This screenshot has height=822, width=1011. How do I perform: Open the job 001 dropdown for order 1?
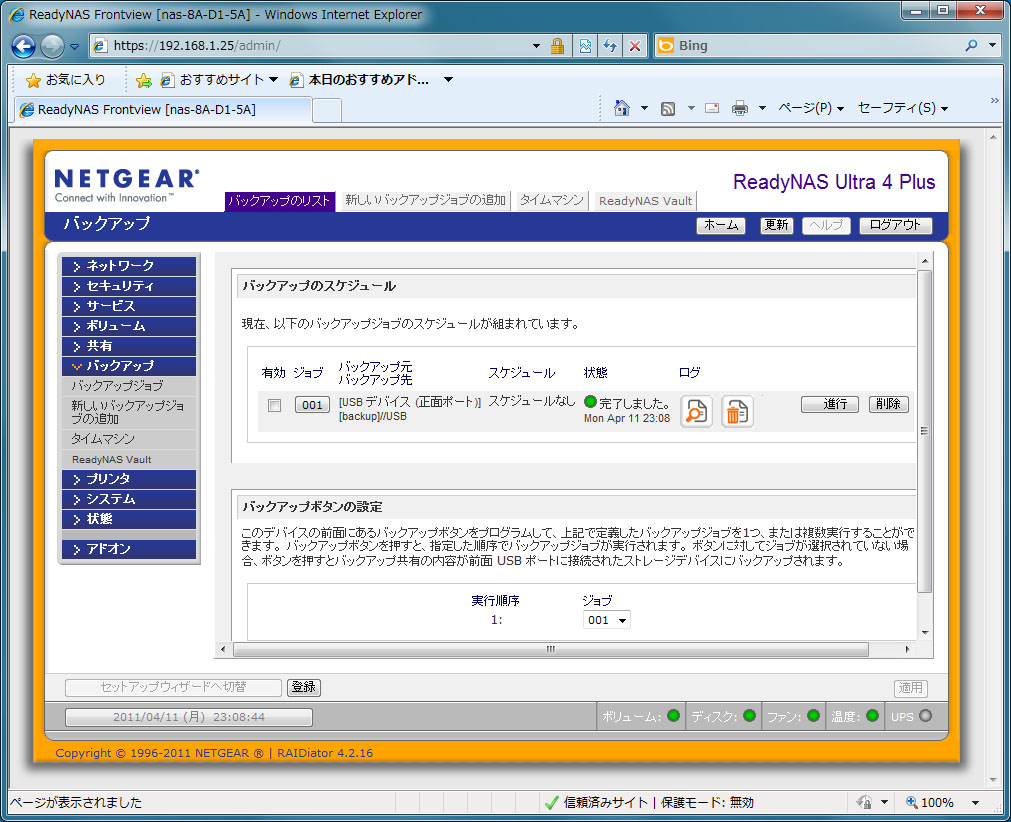[x=607, y=620]
